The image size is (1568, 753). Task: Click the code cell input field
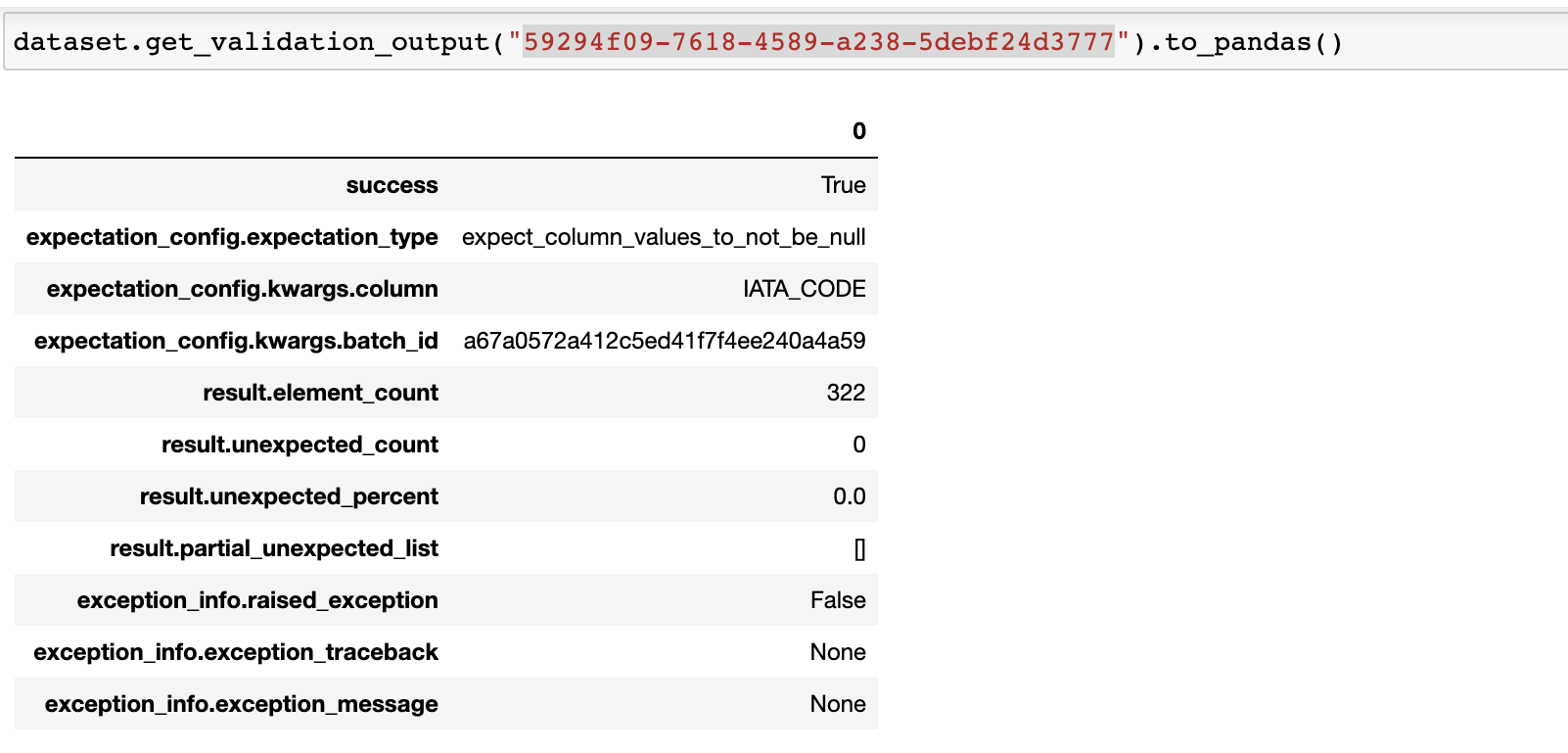point(786,41)
